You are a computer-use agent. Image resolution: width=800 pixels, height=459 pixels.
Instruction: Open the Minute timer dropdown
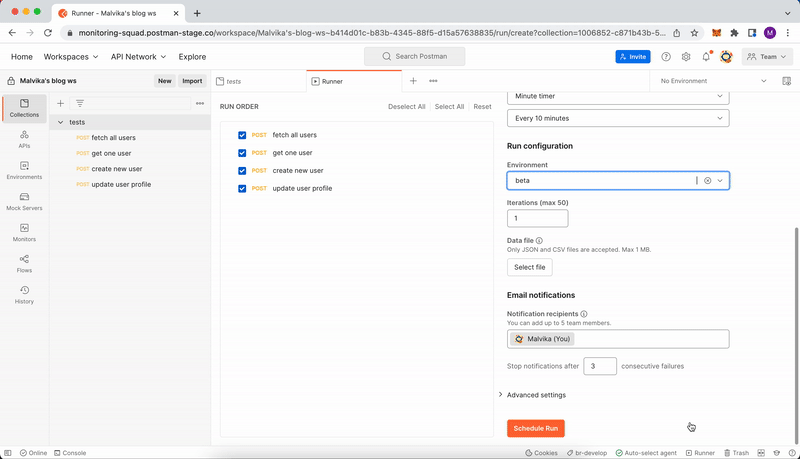pyautogui.click(x=618, y=96)
